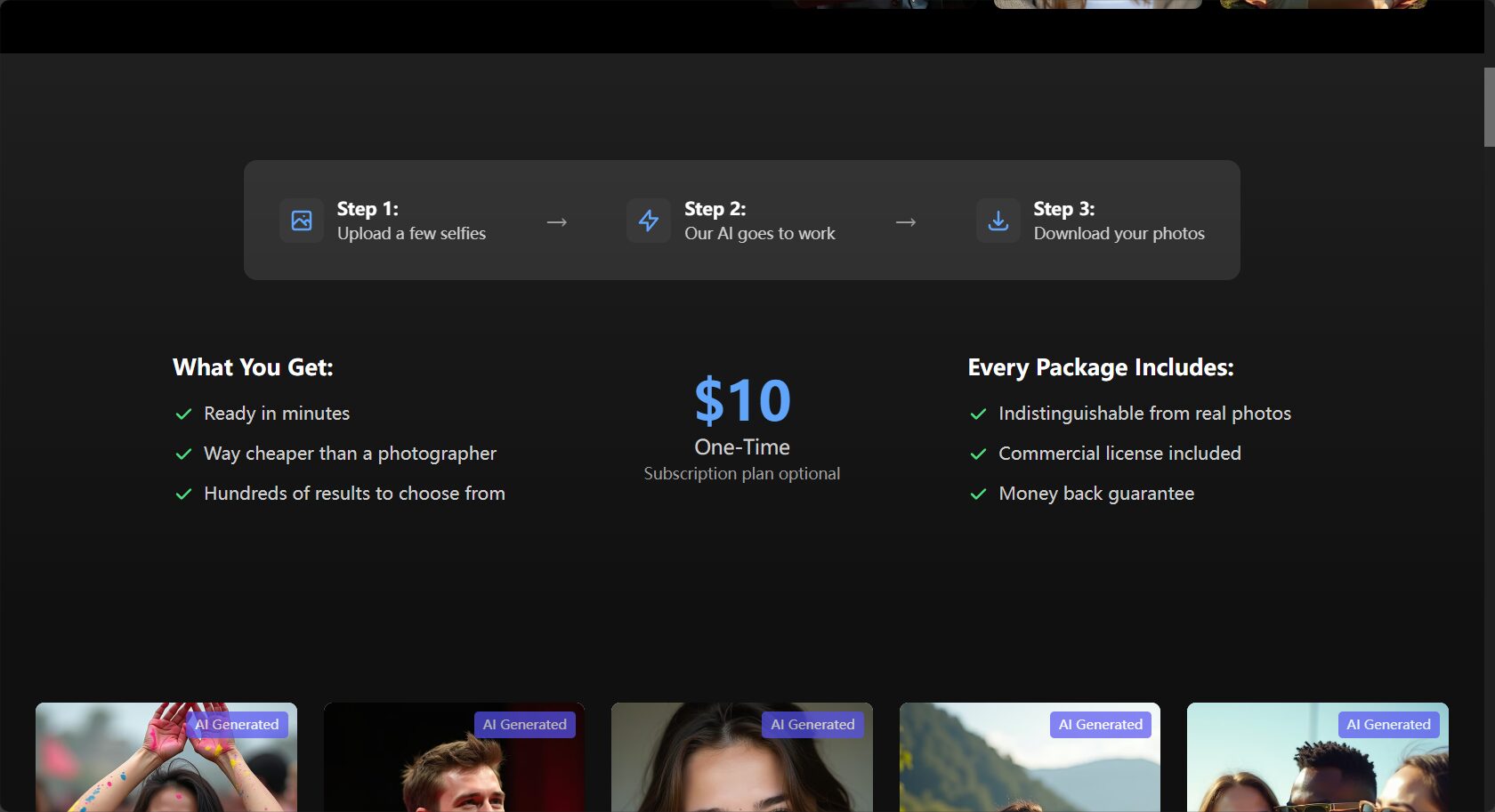Click AI Generated badge on sunglasses group photo
The width and height of the screenshot is (1495, 812).
1388,725
